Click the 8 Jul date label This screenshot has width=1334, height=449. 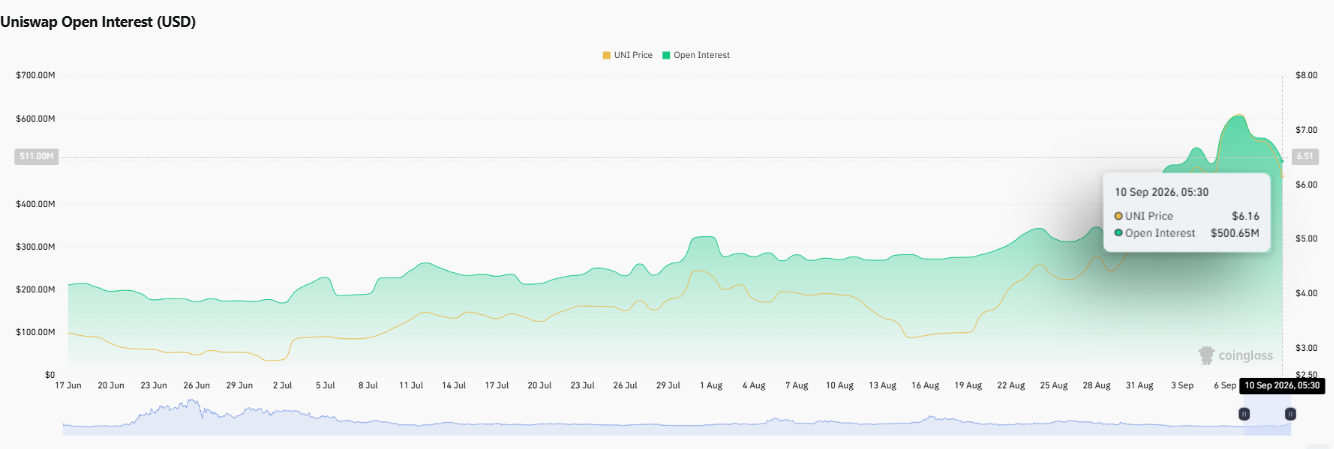tap(369, 385)
